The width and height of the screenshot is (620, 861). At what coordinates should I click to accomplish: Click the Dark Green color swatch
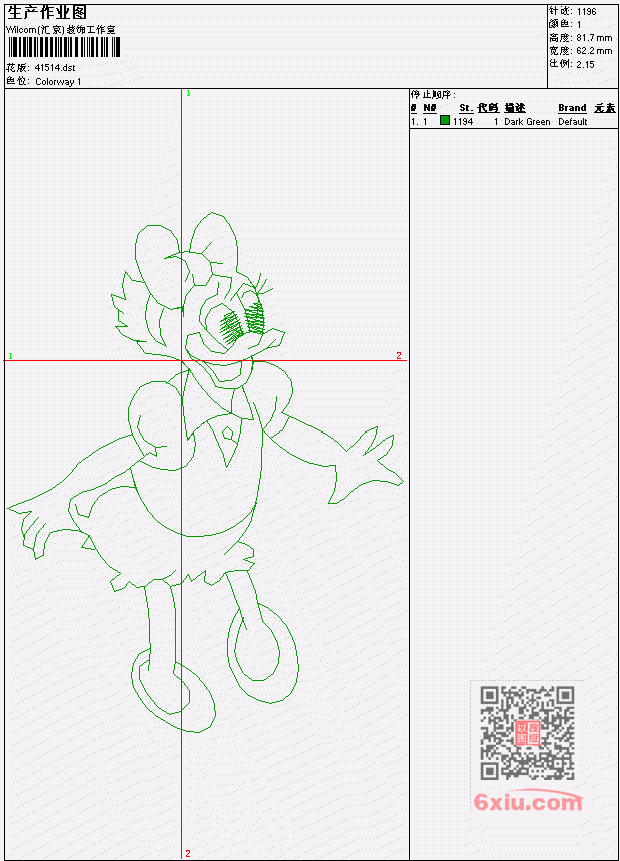pos(445,120)
